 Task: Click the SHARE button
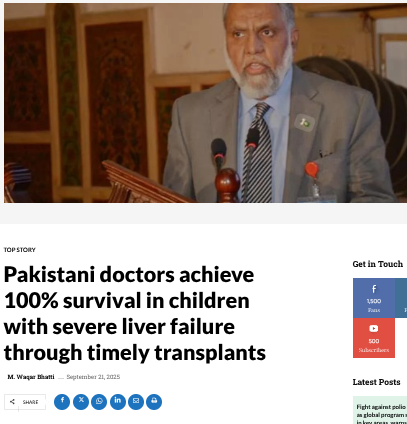point(25,402)
